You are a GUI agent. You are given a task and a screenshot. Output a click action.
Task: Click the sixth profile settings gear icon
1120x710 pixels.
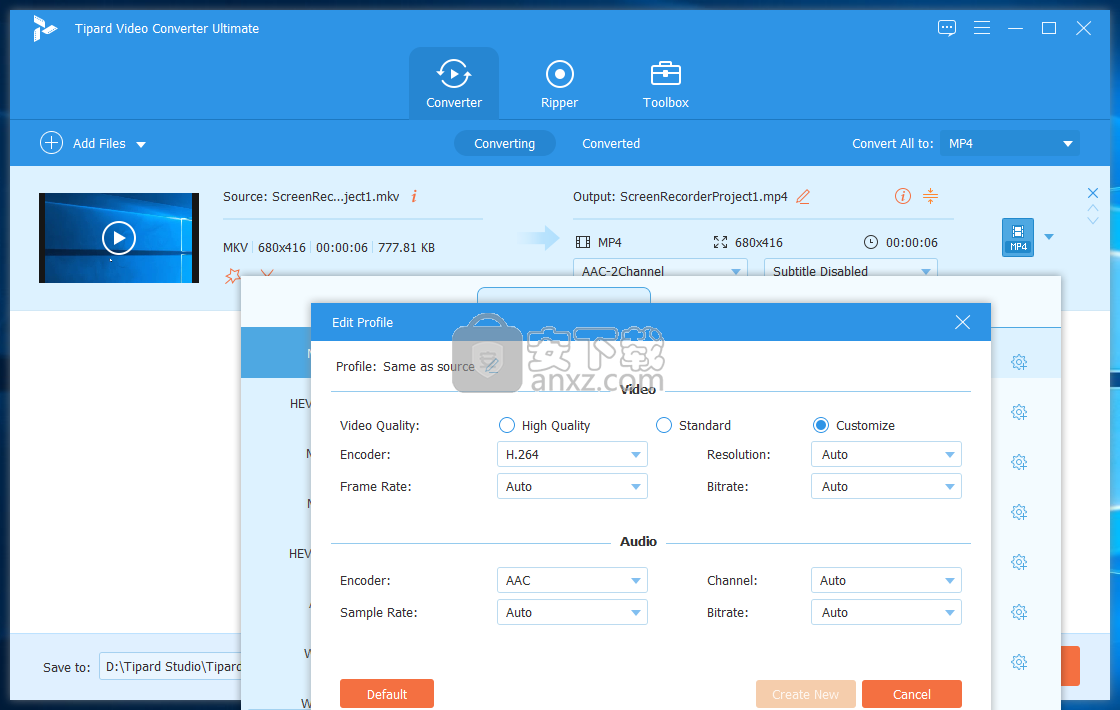[1019, 612]
